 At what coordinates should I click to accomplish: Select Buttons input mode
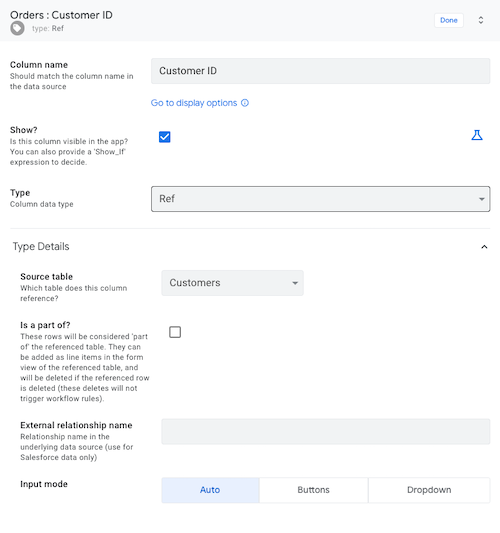313,490
